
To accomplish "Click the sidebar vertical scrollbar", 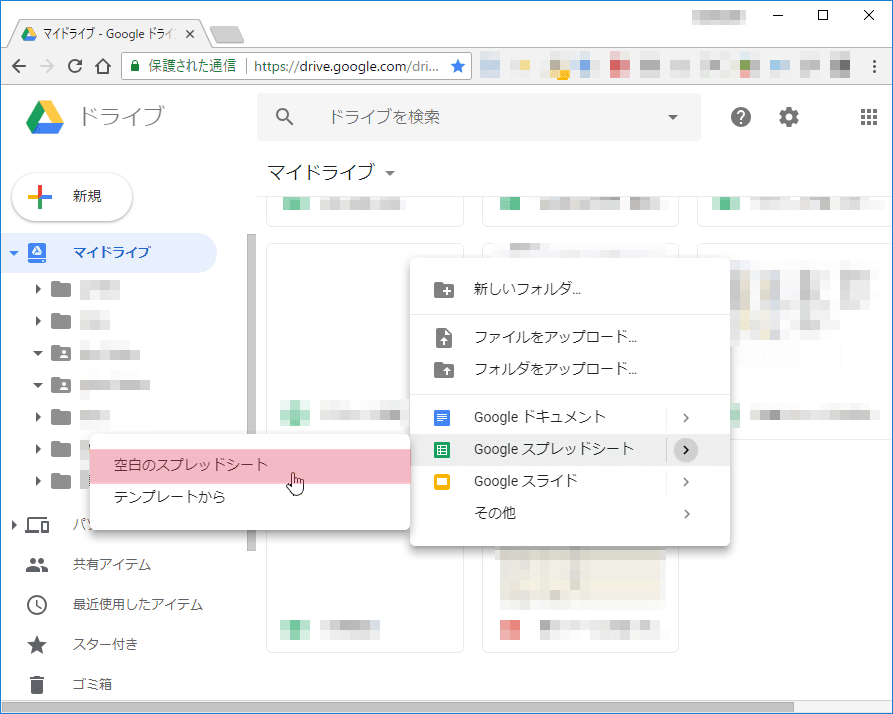I will 251,392.
